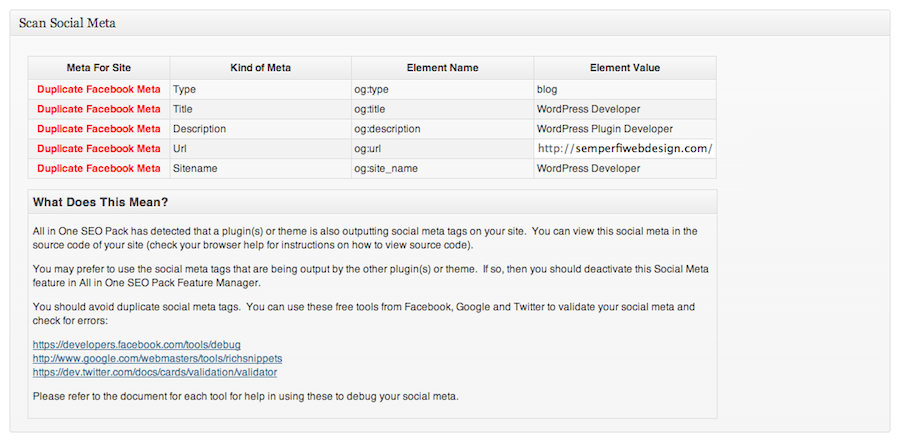900x442 pixels.
Task: Select the "blog" element value cell
Action: (548, 89)
